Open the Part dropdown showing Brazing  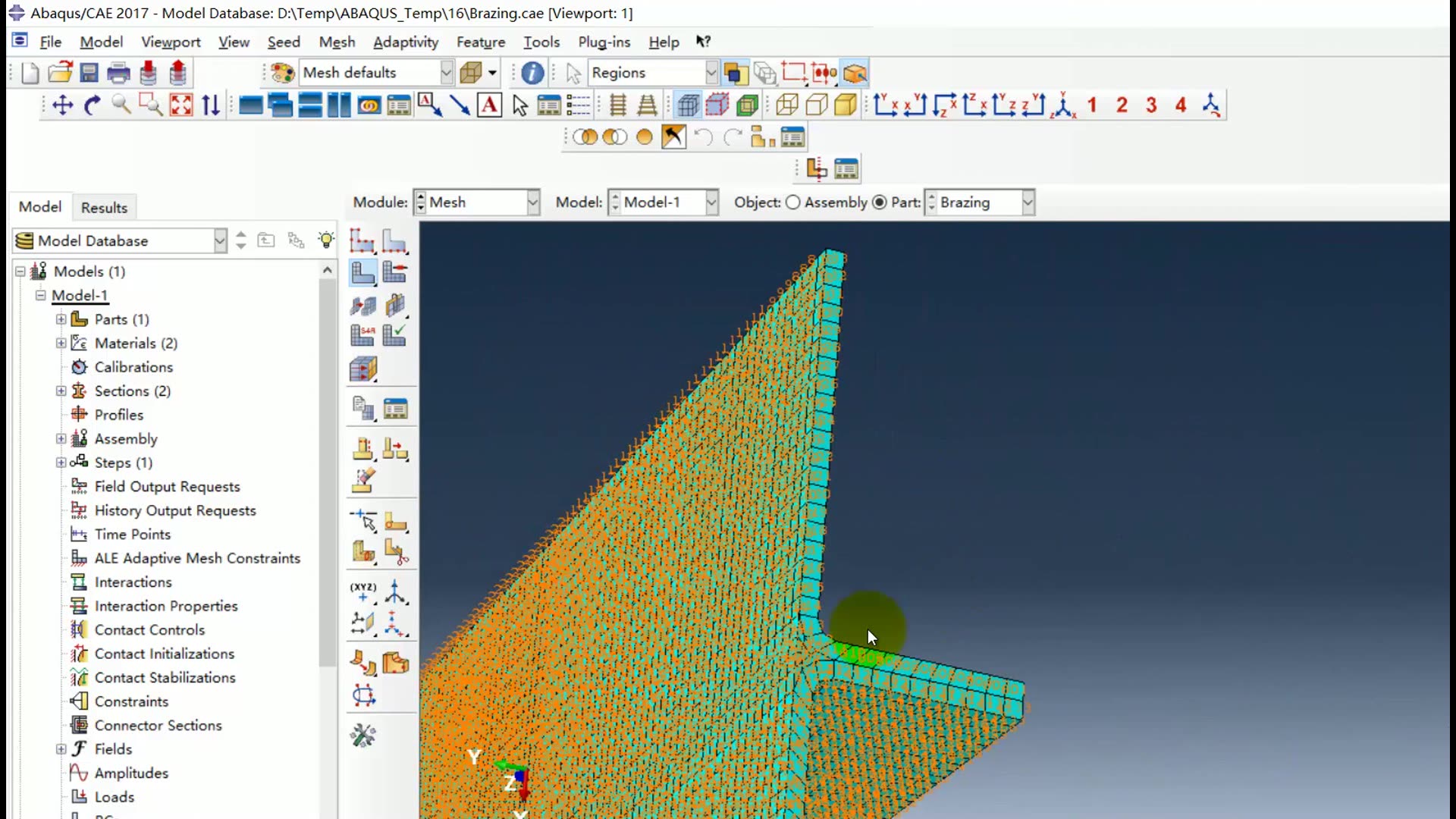(1028, 202)
